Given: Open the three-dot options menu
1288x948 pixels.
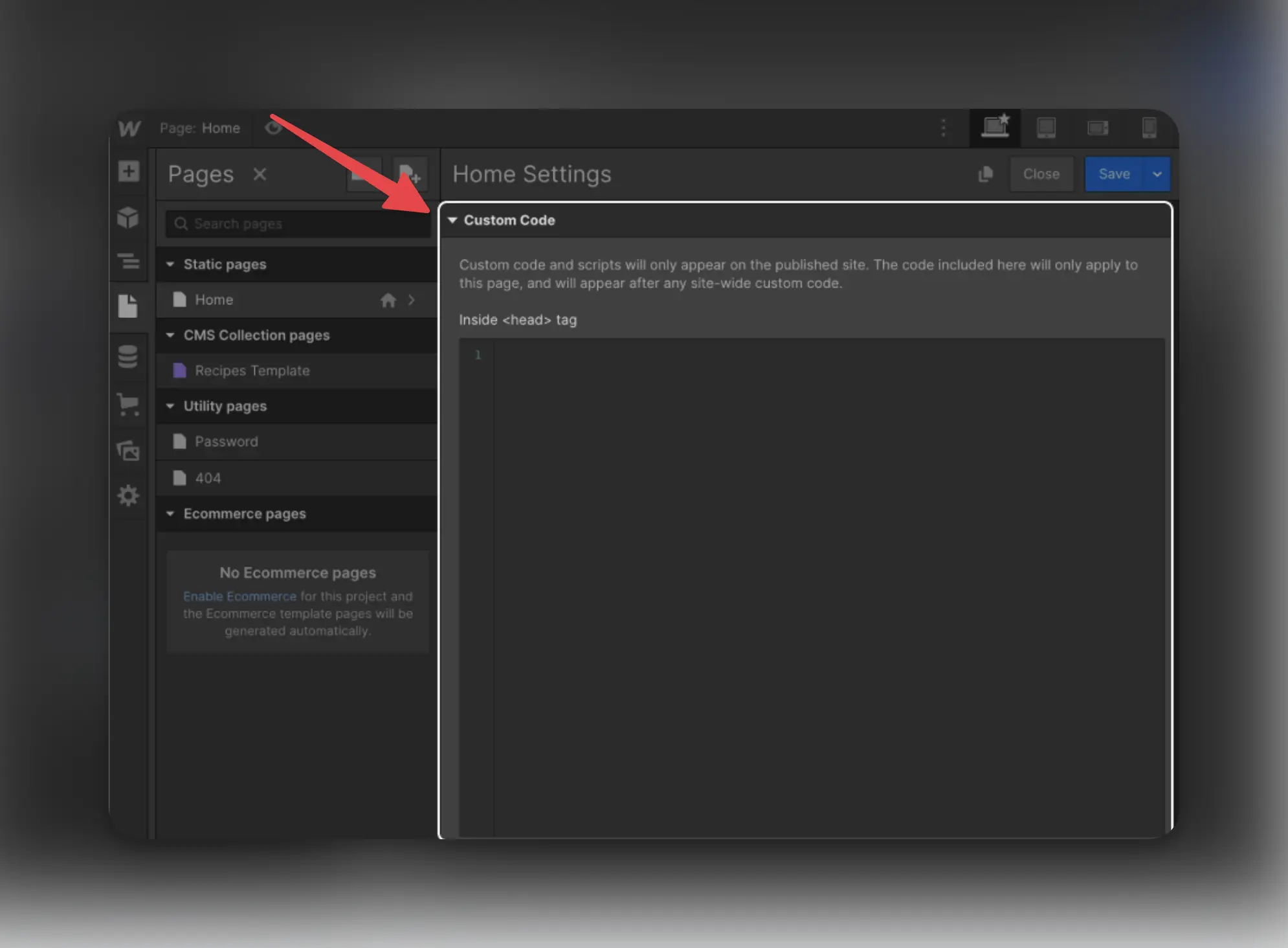Looking at the screenshot, I should tap(943, 128).
